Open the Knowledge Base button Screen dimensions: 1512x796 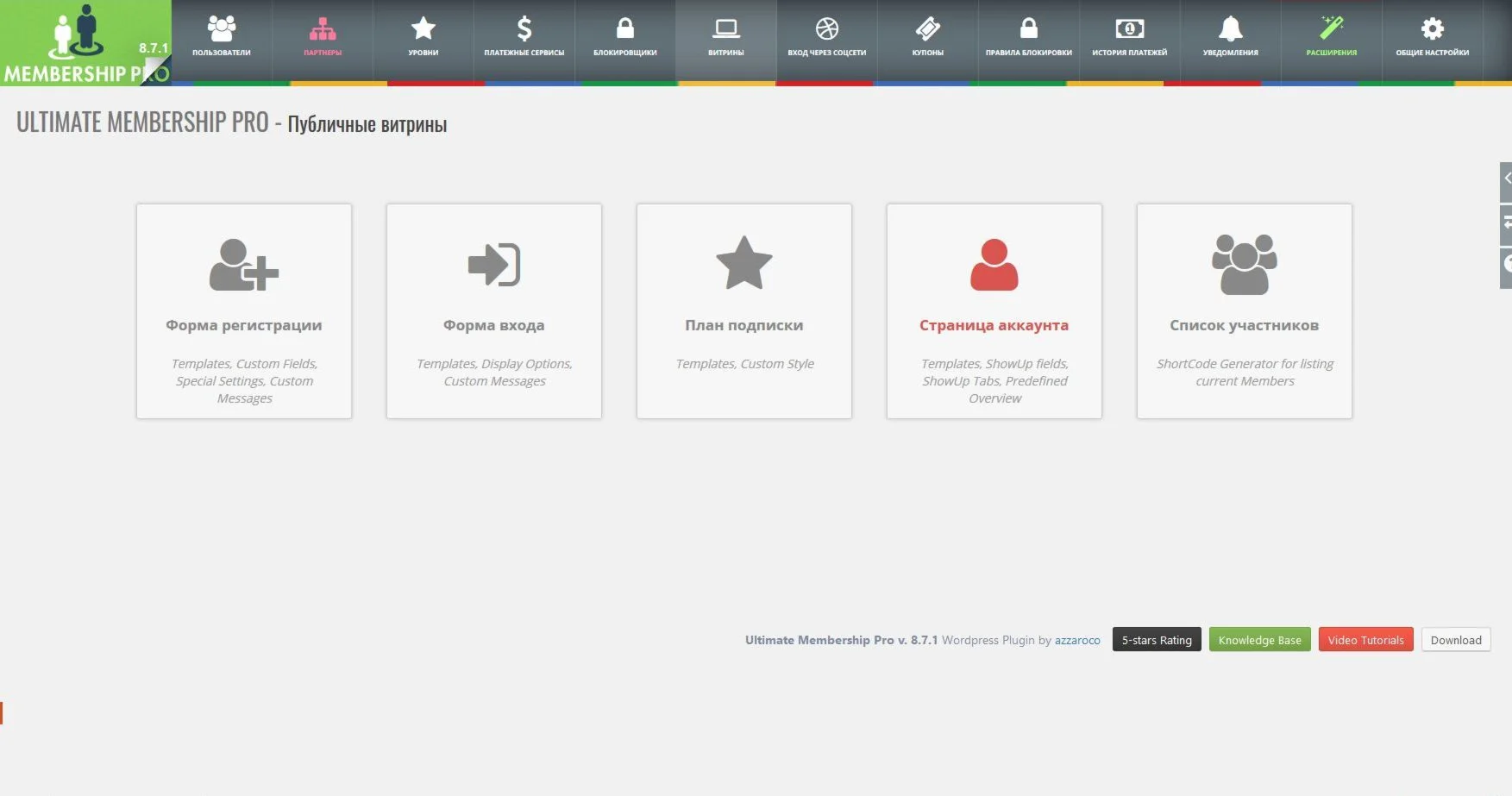(1260, 640)
